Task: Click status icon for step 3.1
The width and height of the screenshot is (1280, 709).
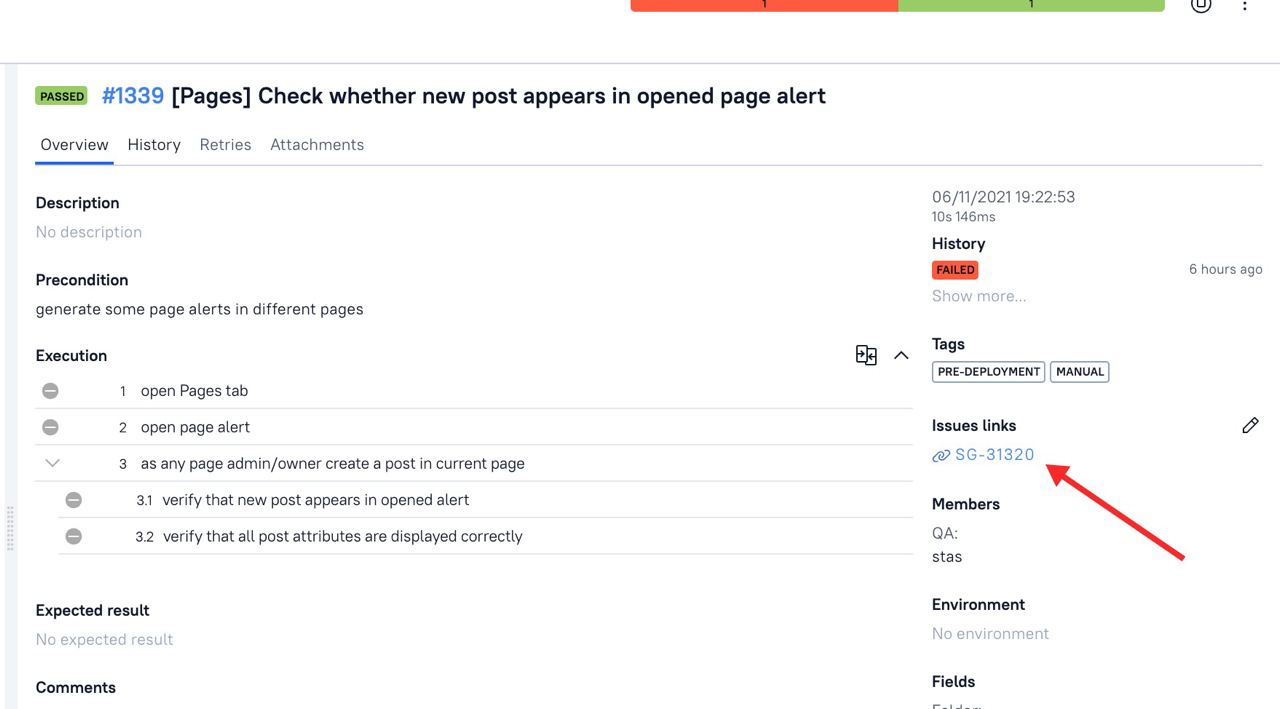Action: pos(74,500)
